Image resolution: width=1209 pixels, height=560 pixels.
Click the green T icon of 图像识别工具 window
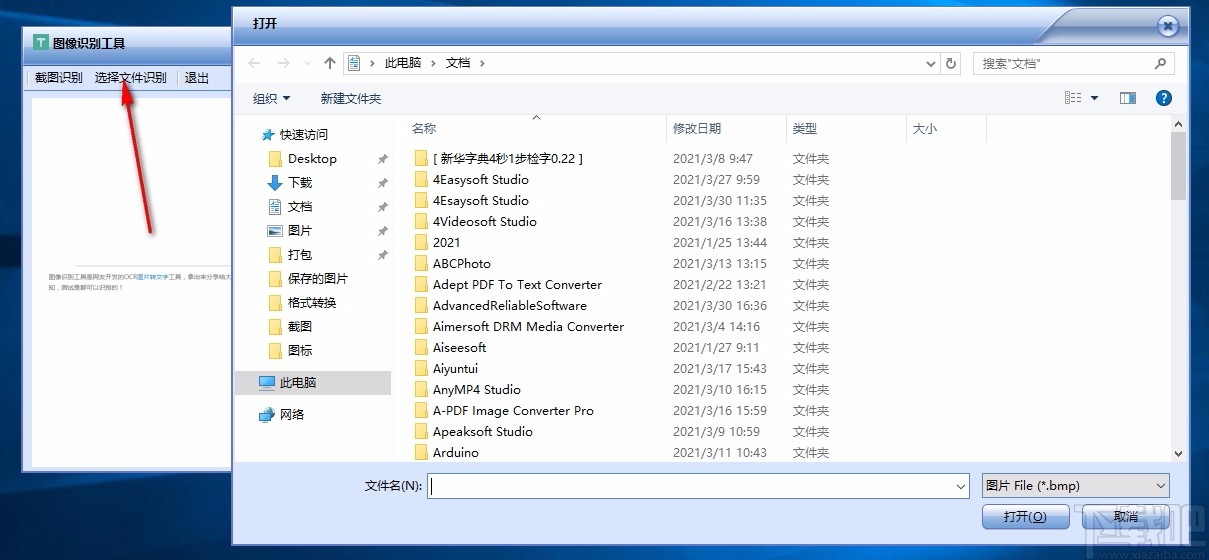(41, 43)
